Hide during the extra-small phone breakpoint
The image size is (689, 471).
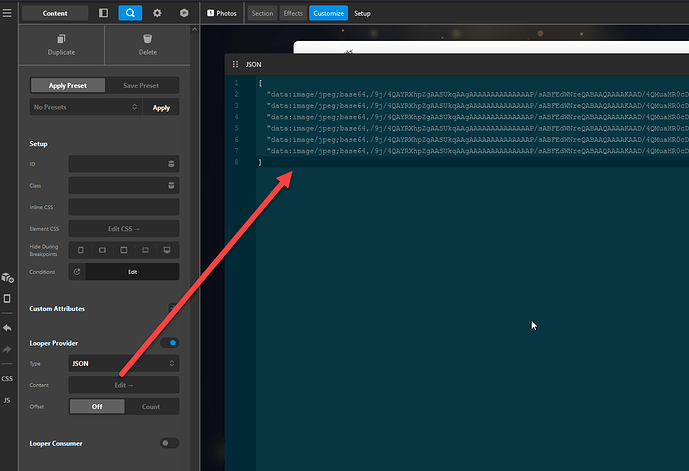point(80,250)
